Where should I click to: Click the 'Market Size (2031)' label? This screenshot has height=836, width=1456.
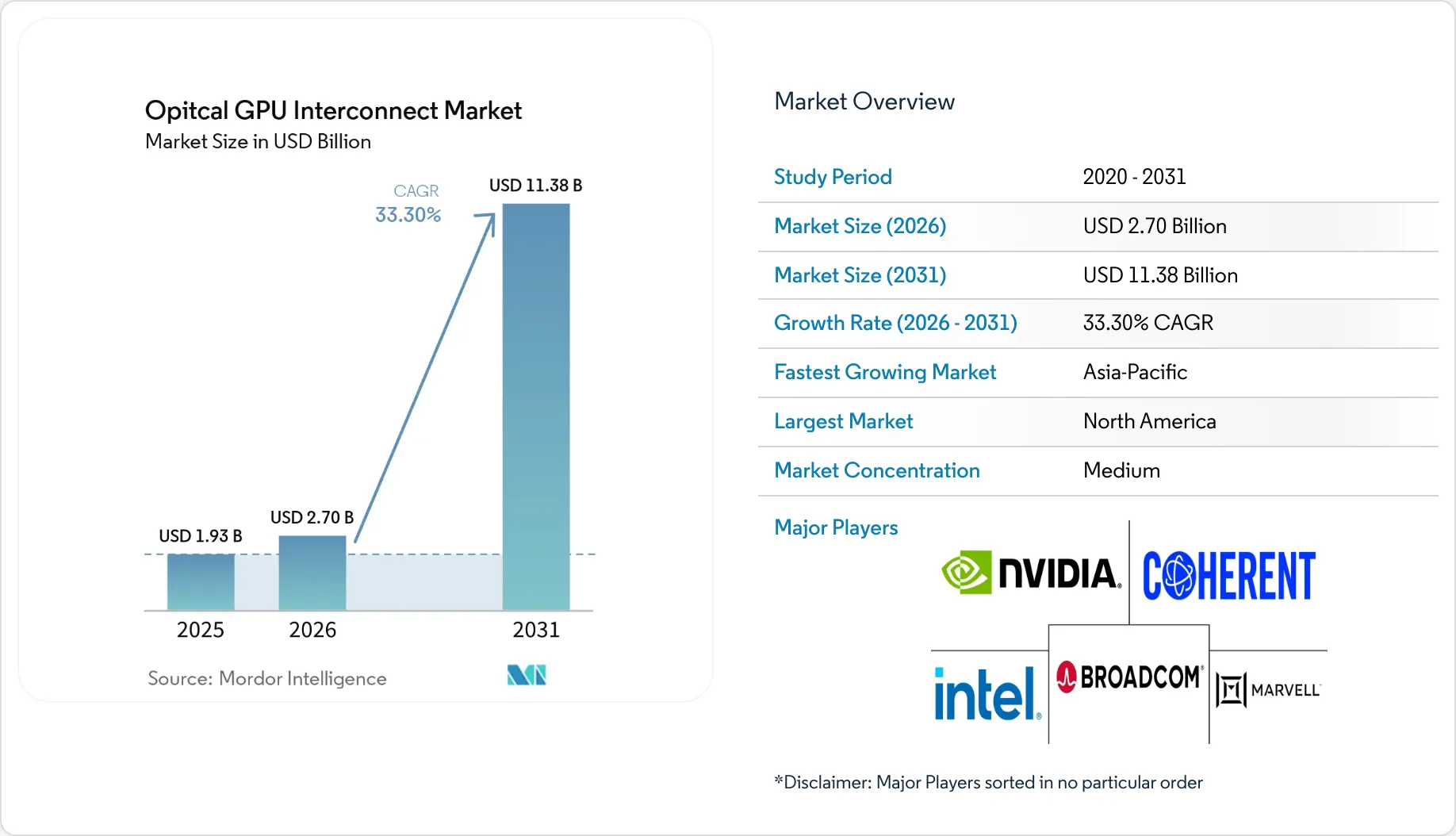860,275
